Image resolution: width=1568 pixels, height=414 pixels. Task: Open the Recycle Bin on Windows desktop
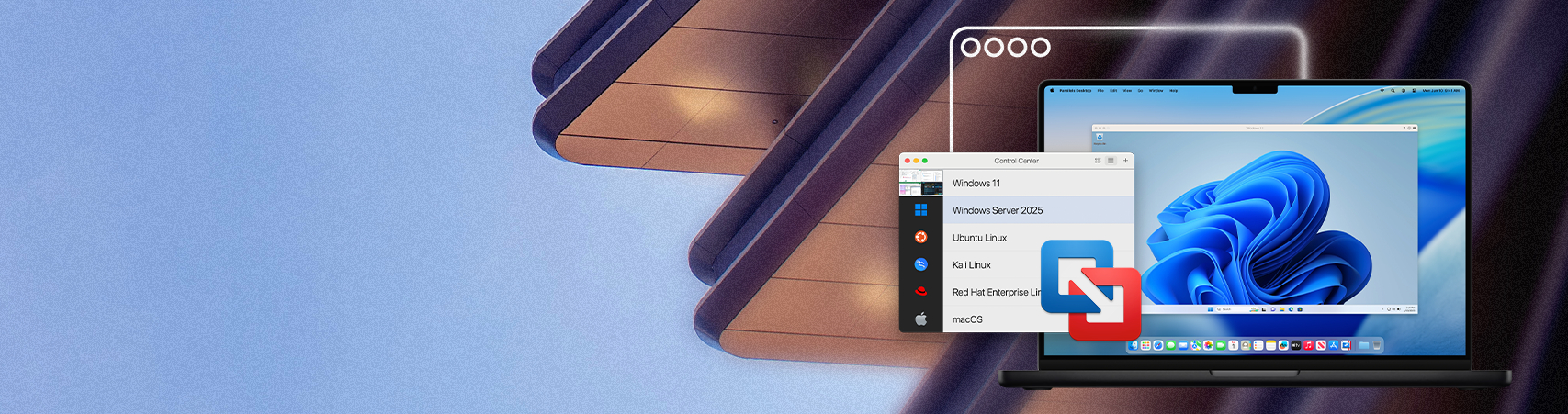point(1100,138)
